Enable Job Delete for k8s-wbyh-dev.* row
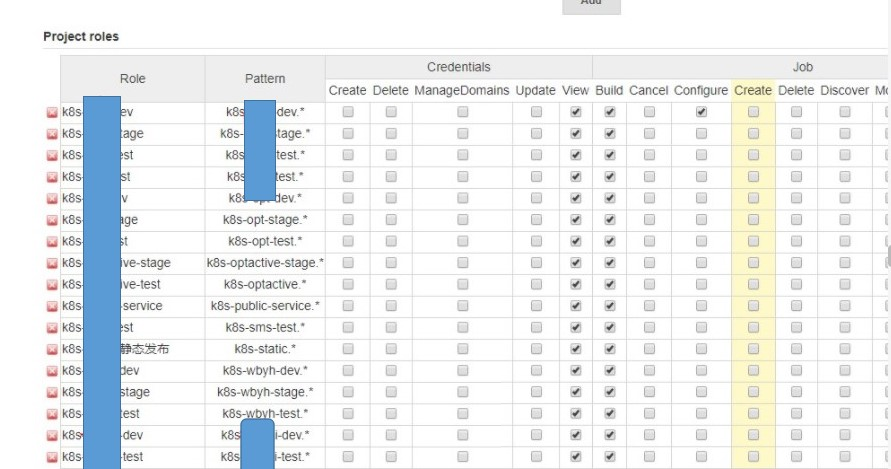The height and width of the screenshot is (469, 891). tap(796, 371)
